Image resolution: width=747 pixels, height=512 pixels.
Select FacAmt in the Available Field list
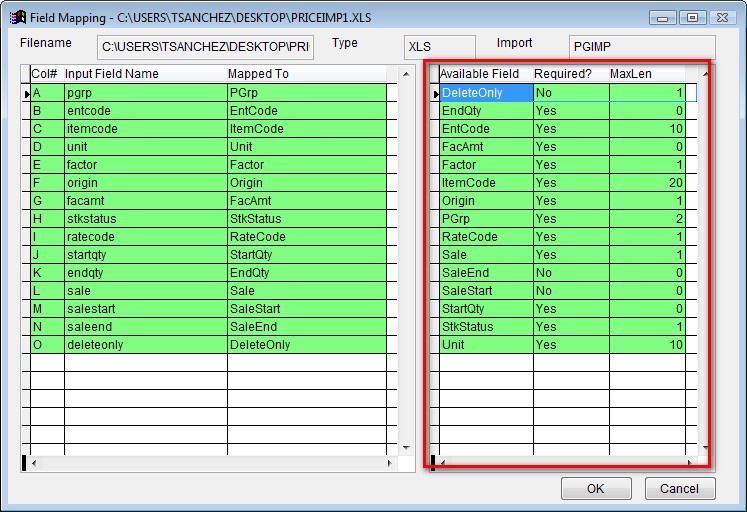[486, 147]
